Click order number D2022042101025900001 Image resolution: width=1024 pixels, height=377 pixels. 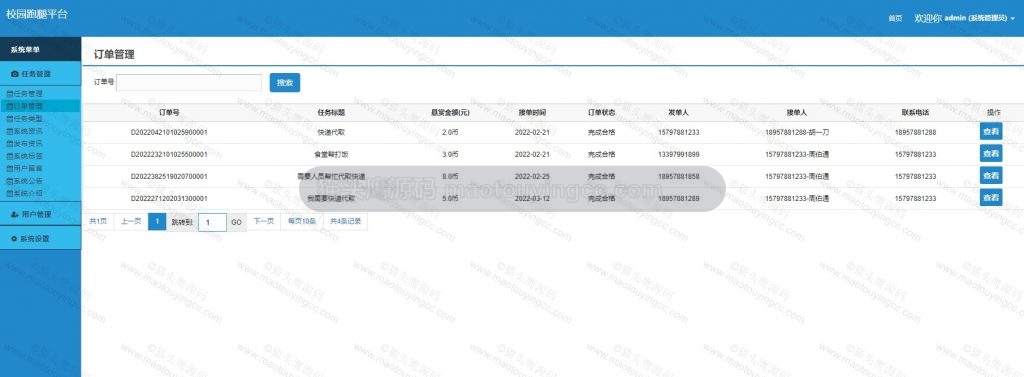click(x=169, y=133)
